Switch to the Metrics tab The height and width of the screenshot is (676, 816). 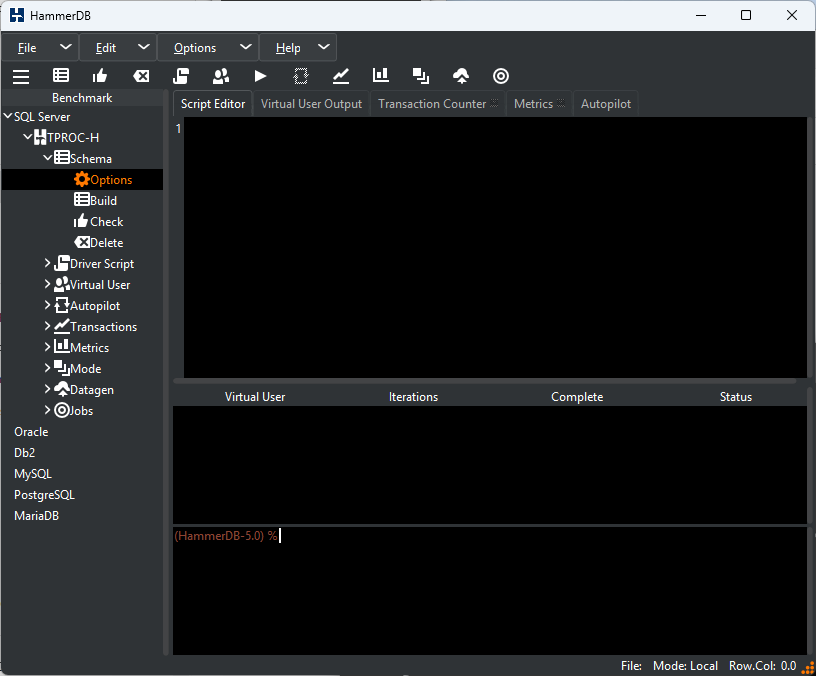tap(539, 104)
